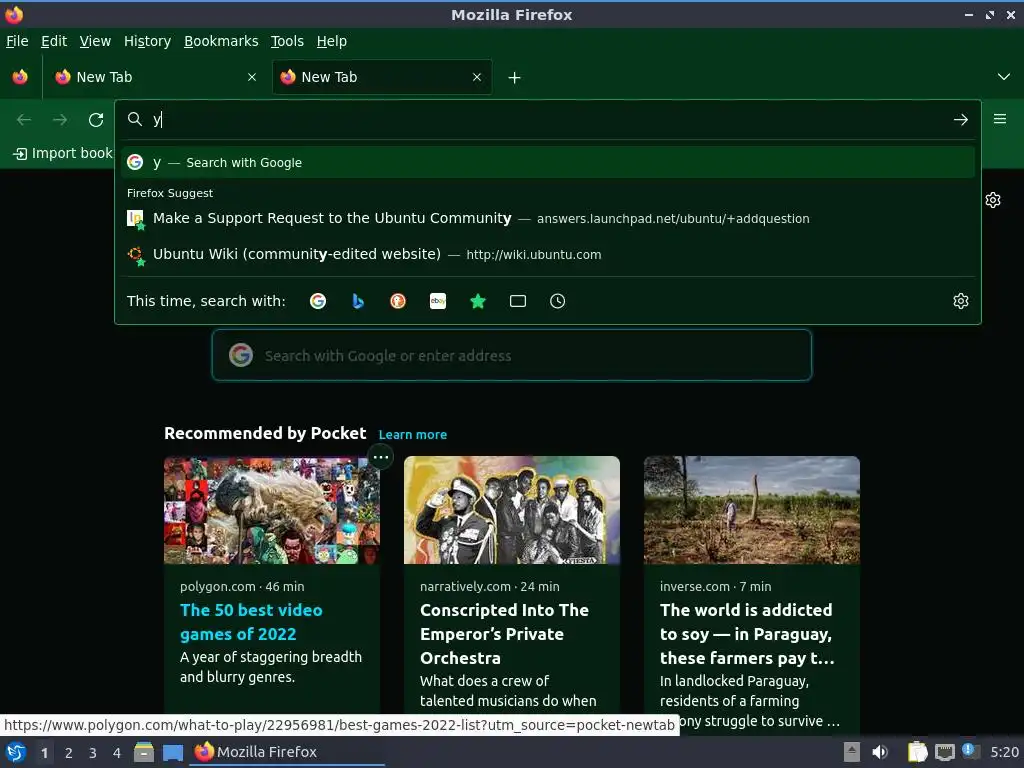1024x768 pixels.
Task: Focus the address bar text field
Action: 549,120
